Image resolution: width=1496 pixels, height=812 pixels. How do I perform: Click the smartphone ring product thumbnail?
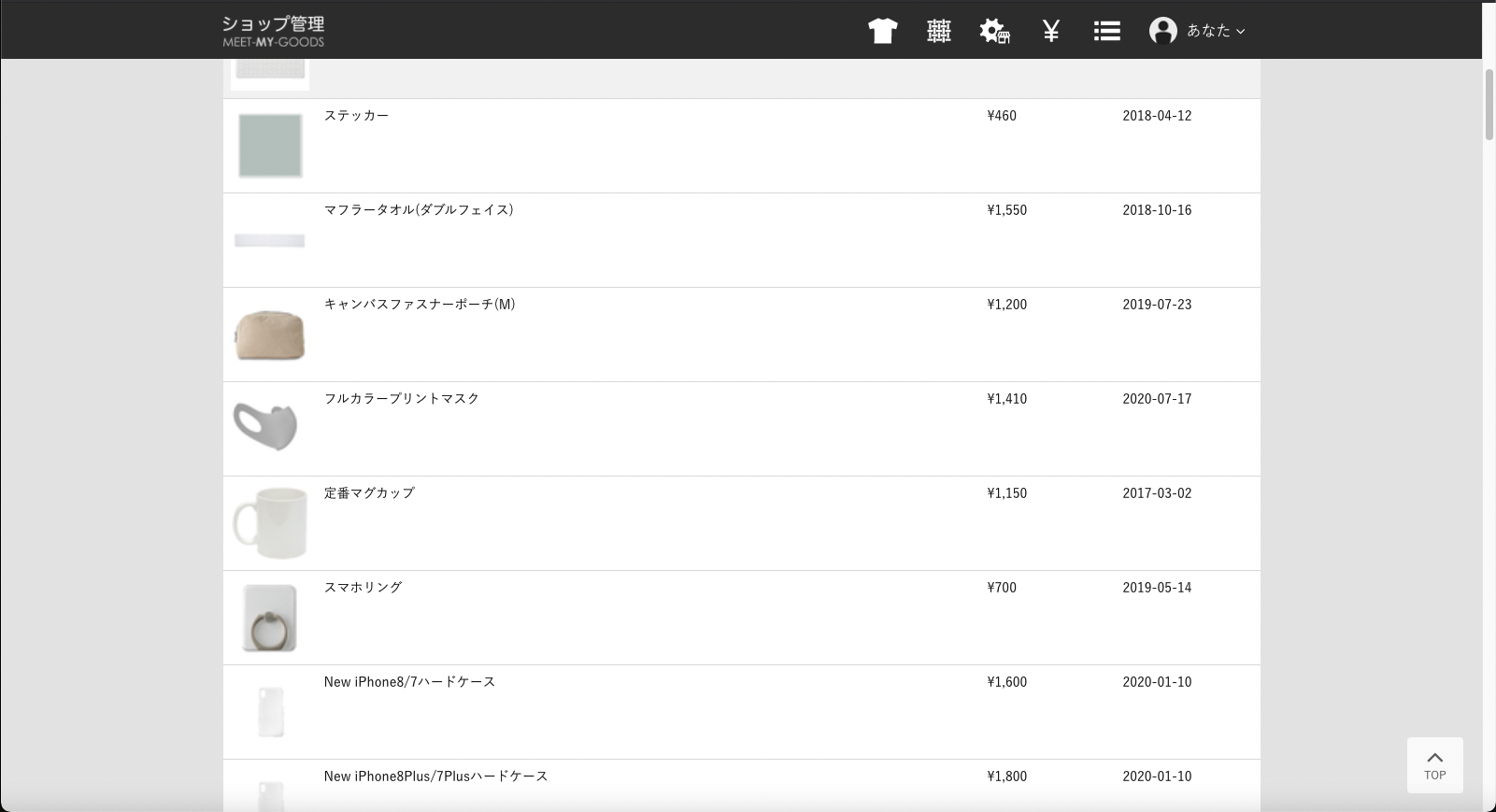pos(270,618)
